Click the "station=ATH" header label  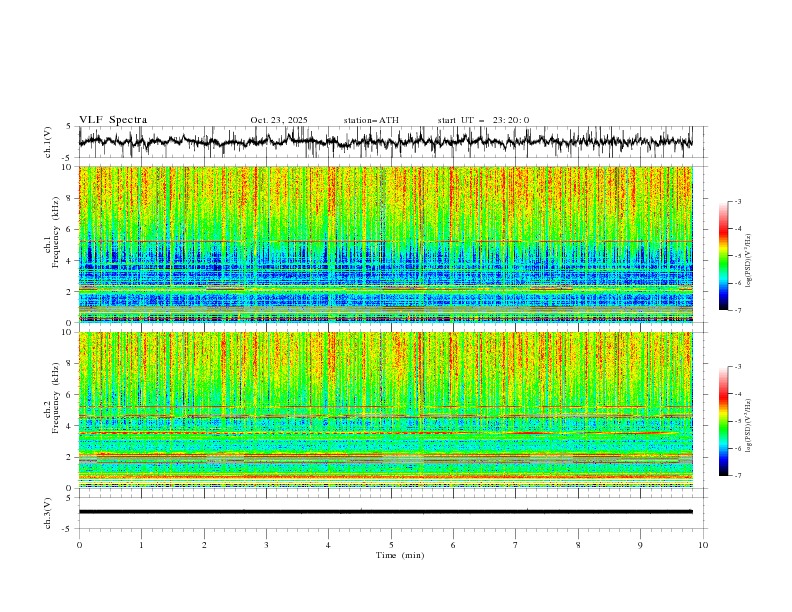tap(371, 120)
